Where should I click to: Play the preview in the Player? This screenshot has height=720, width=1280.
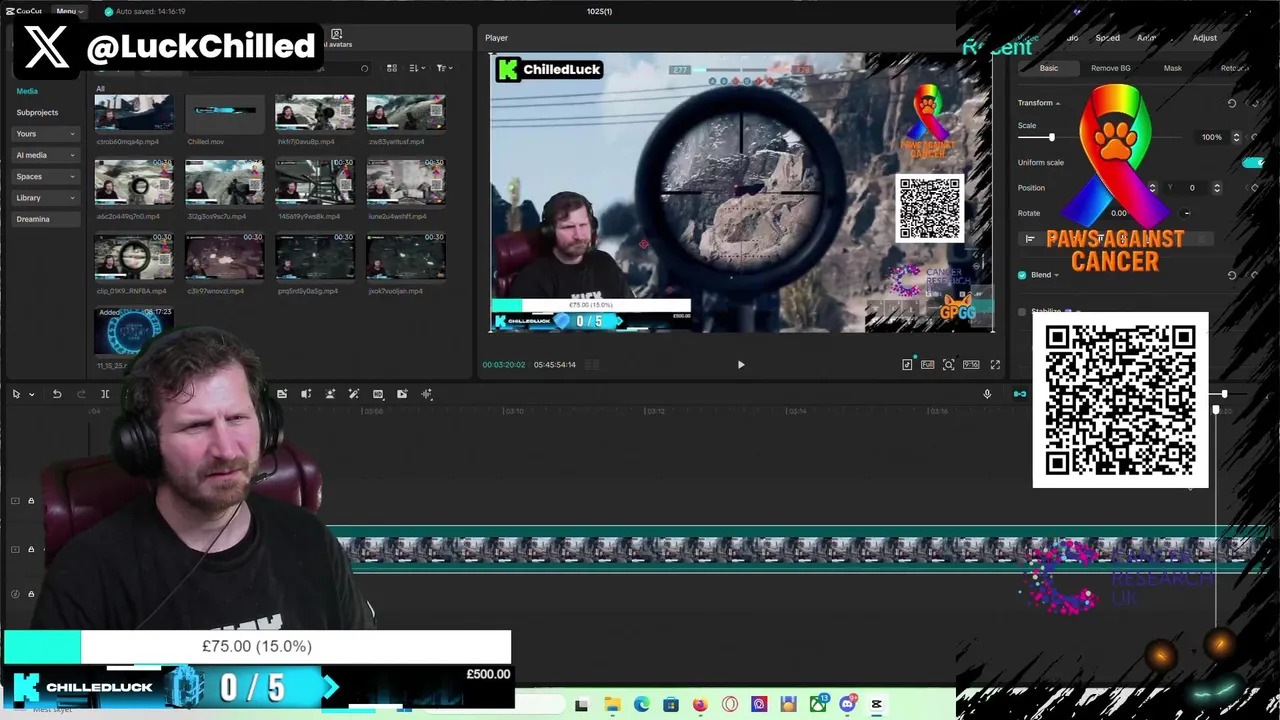click(x=741, y=365)
